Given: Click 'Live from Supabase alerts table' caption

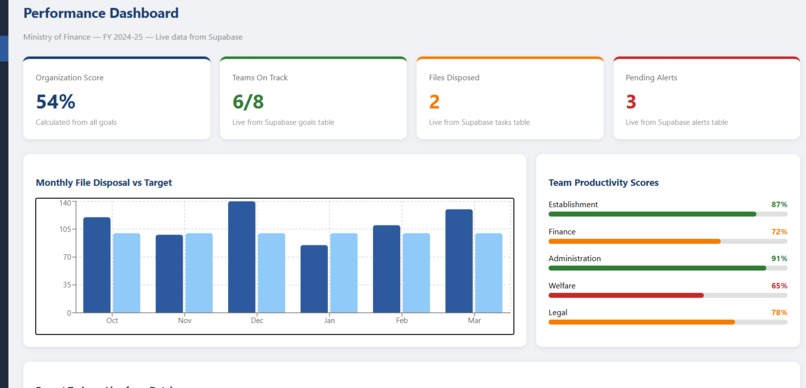Looking at the screenshot, I should click(676, 122).
